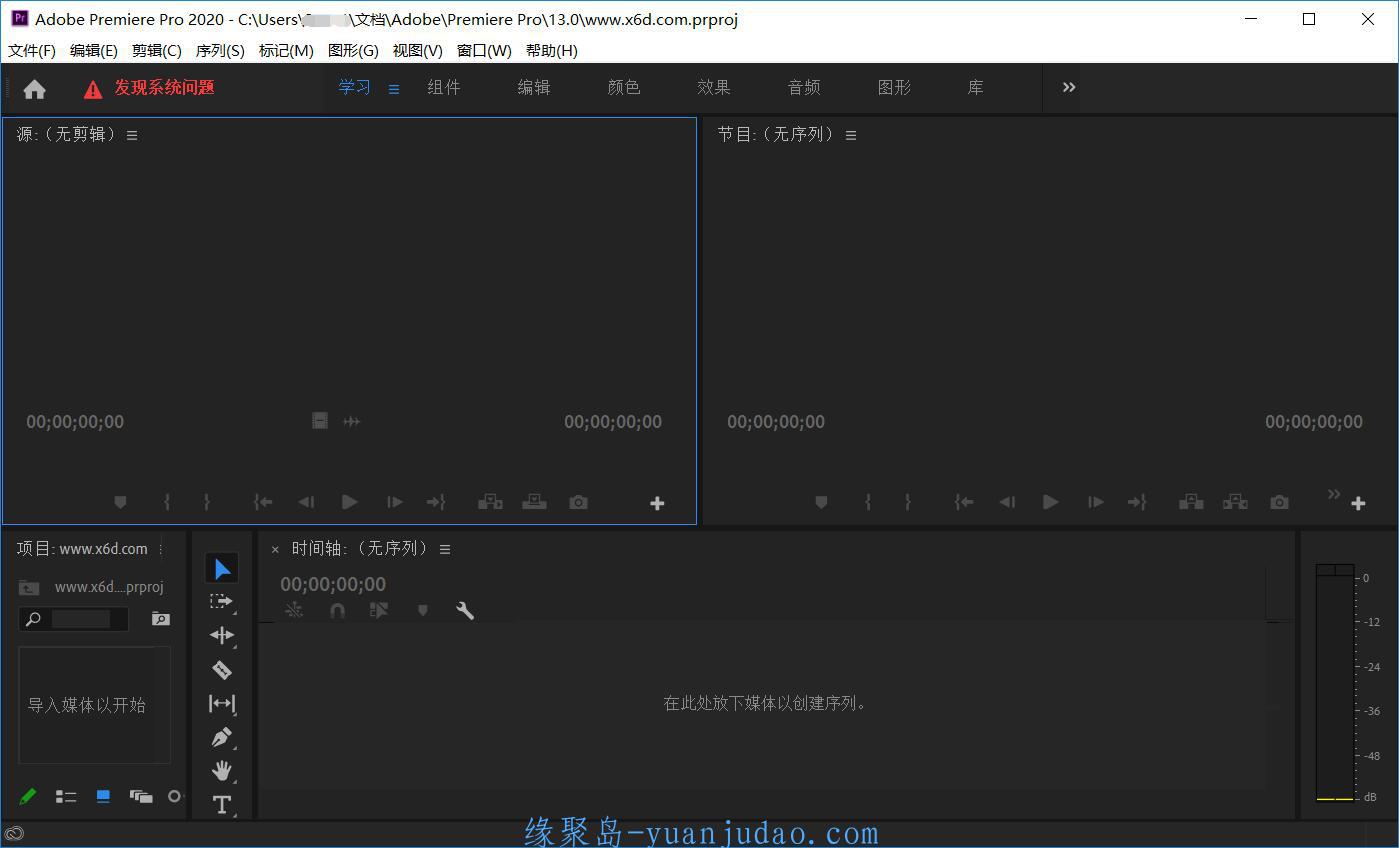Screen dimensions: 1399x848
Task: Go to In point in Source monitor
Action: [263, 502]
